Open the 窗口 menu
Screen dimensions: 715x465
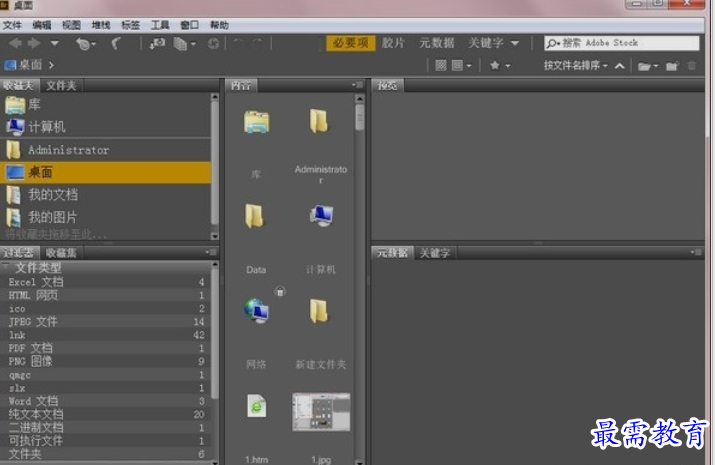click(x=190, y=25)
